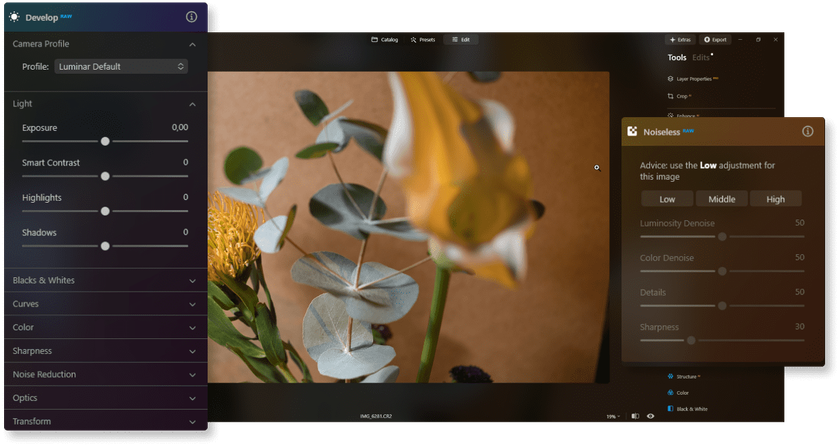This screenshot has height=446, width=840.
Task: Click the Noiseless Sharpness slider handle
Action: pyautogui.click(x=691, y=340)
